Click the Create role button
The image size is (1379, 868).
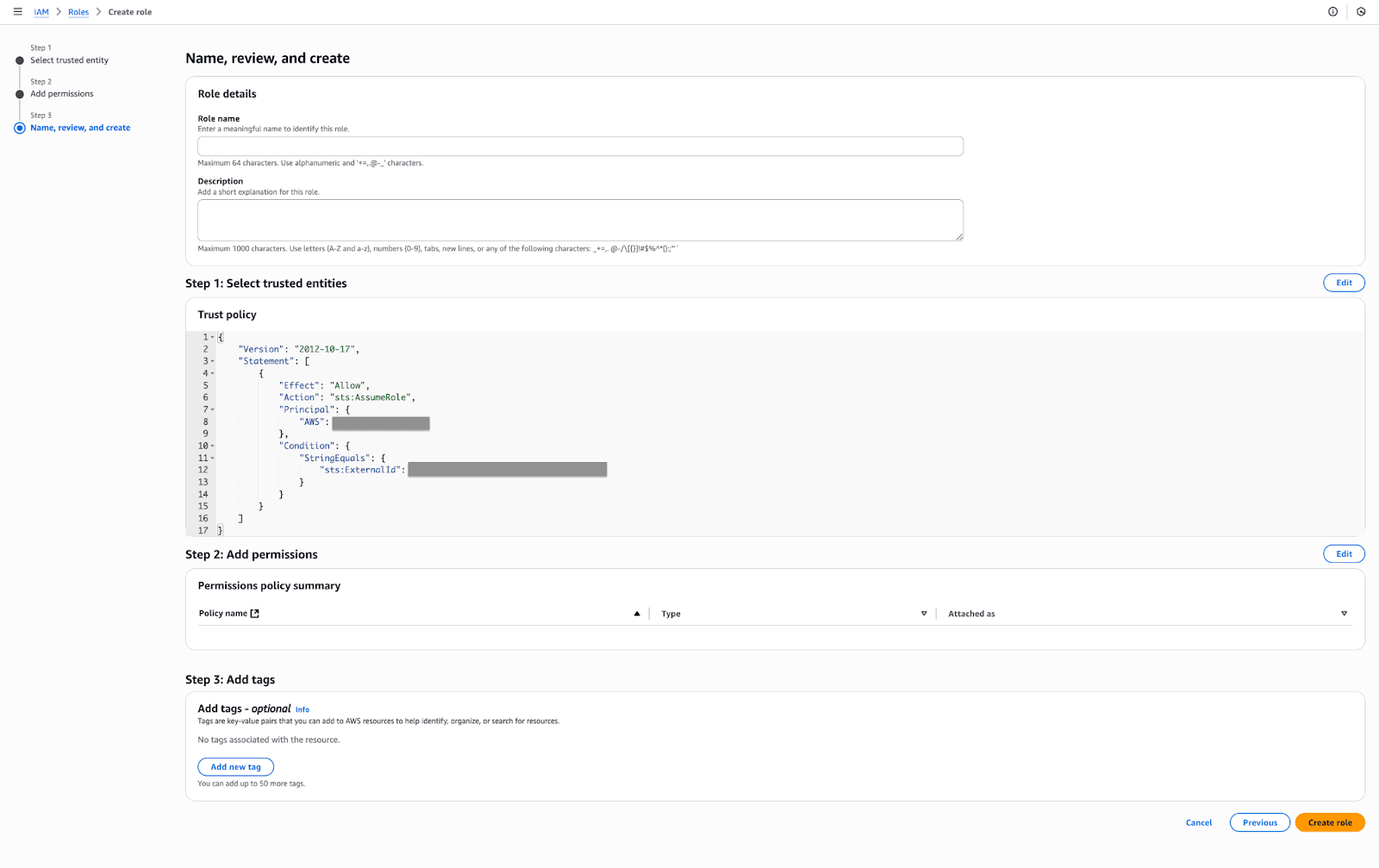click(1329, 822)
